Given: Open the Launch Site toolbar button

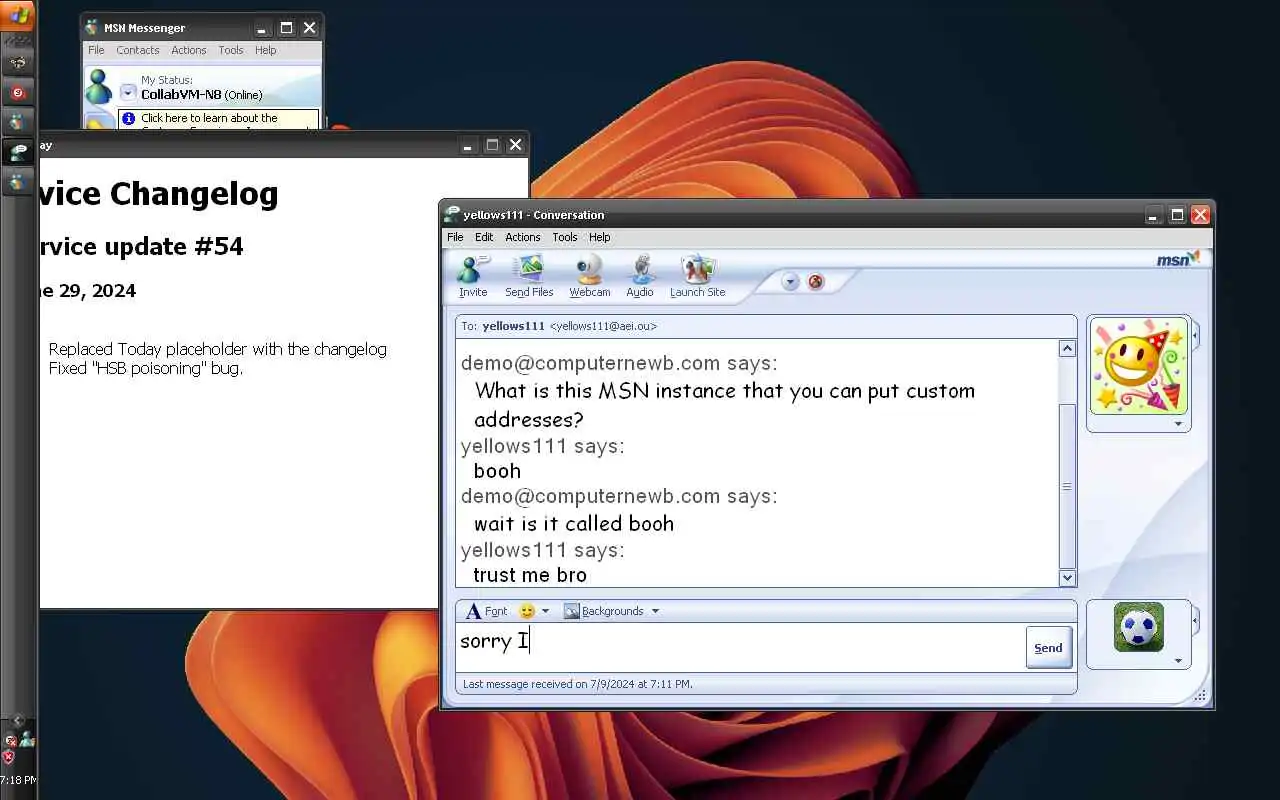Looking at the screenshot, I should [697, 276].
